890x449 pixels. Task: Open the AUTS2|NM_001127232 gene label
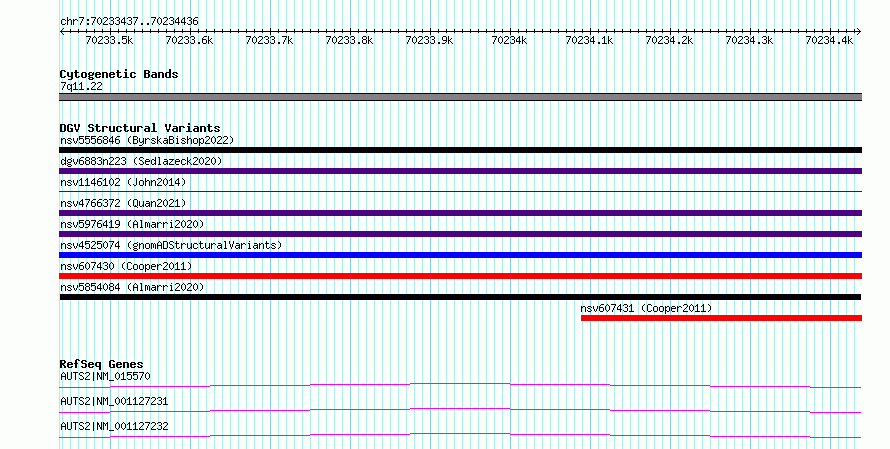(x=114, y=426)
